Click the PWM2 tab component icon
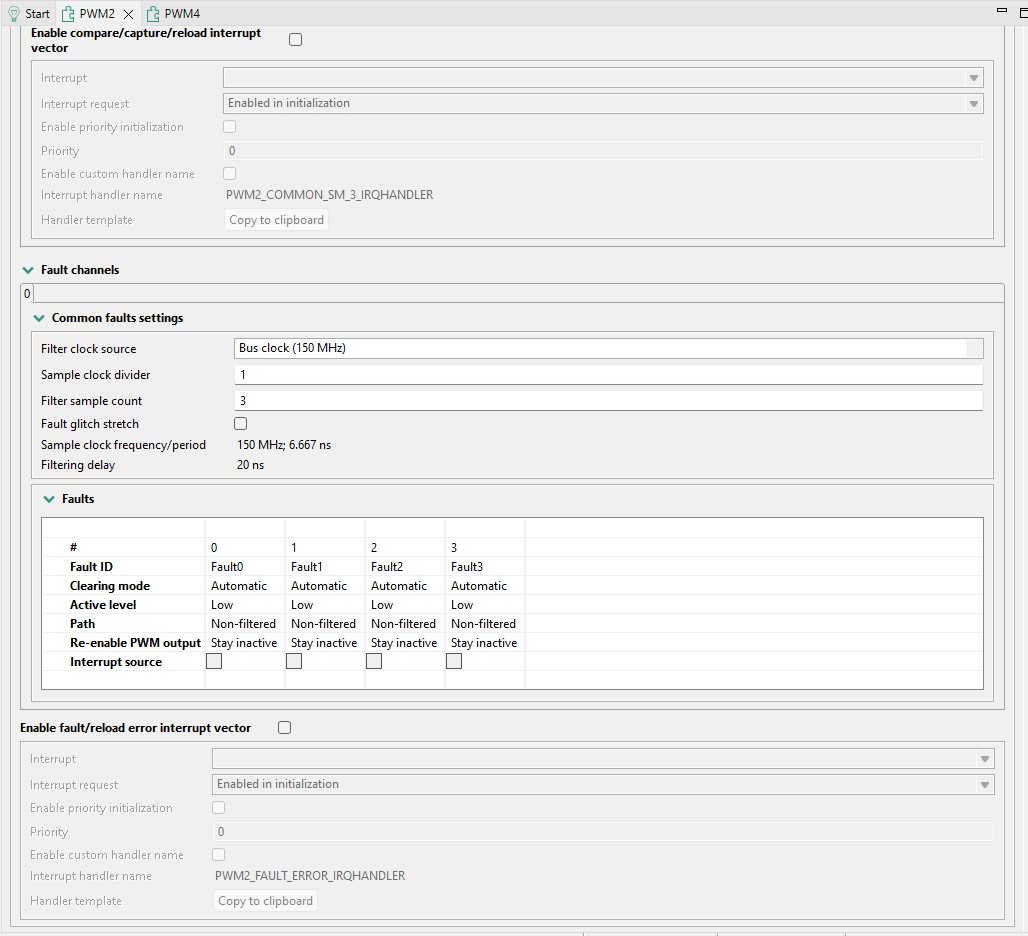Screen dimensions: 1028x936 pos(68,14)
